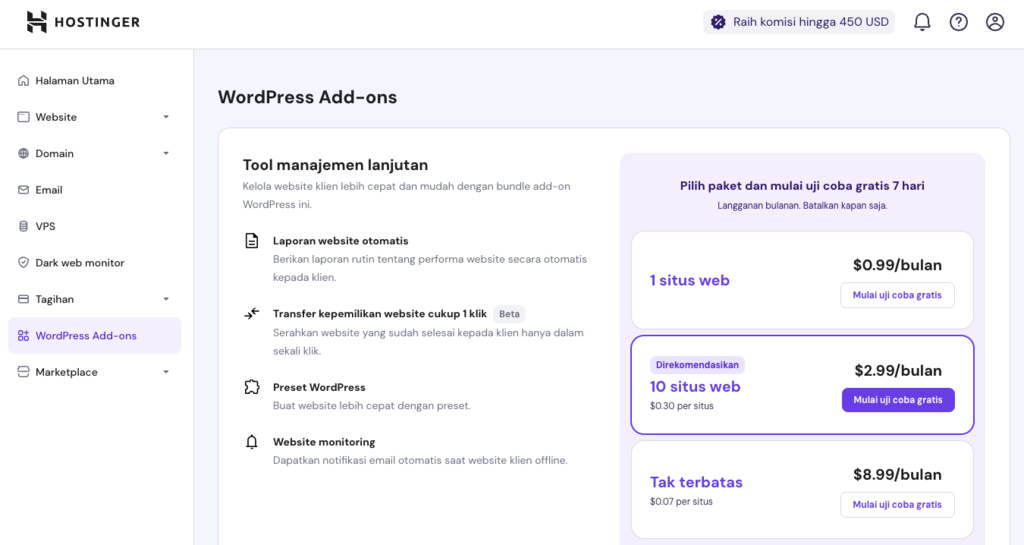Click the $0.07 per situs text
The image size is (1024, 545).
(x=681, y=502)
